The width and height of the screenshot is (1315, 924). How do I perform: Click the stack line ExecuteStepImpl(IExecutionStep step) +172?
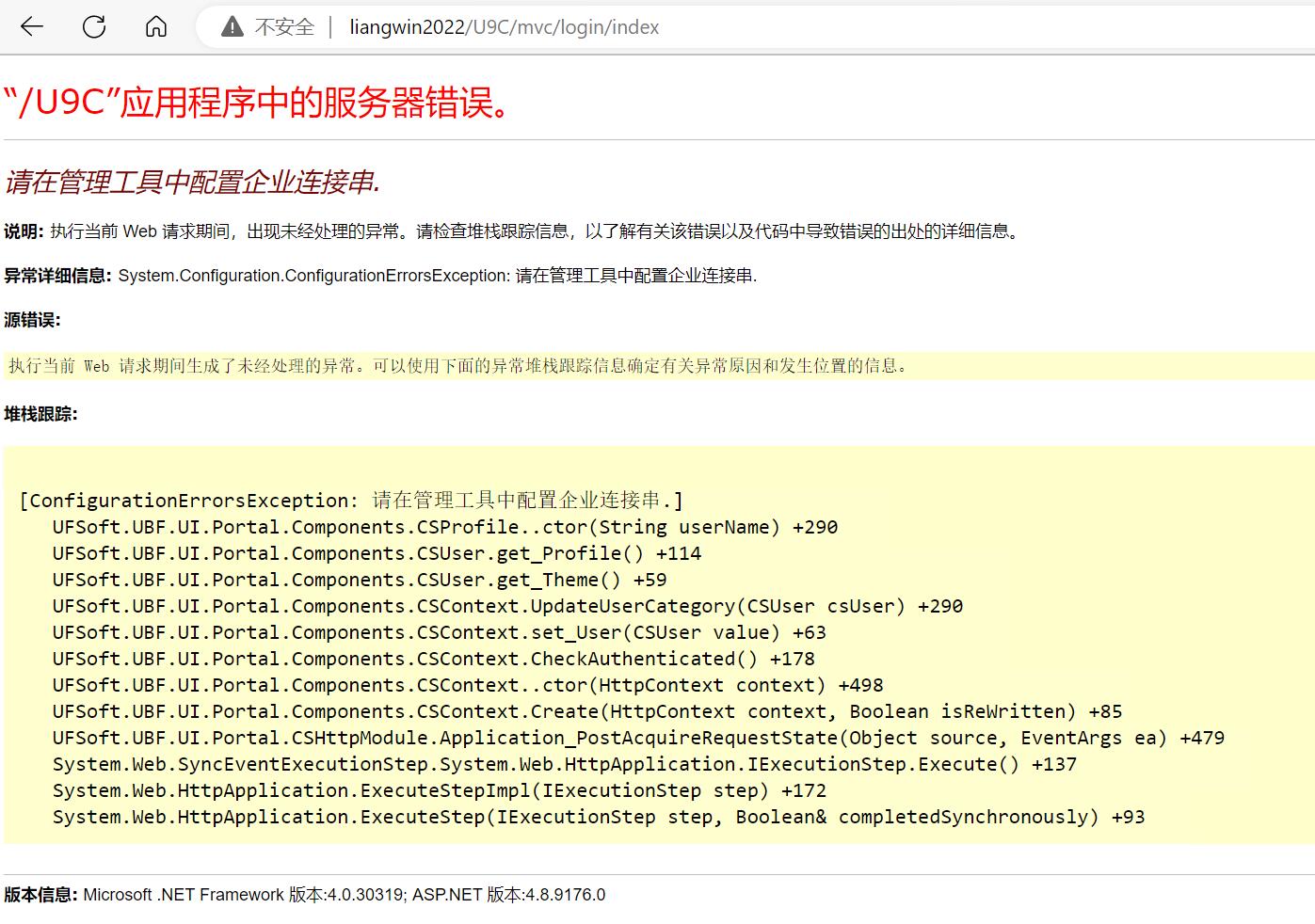point(440,790)
